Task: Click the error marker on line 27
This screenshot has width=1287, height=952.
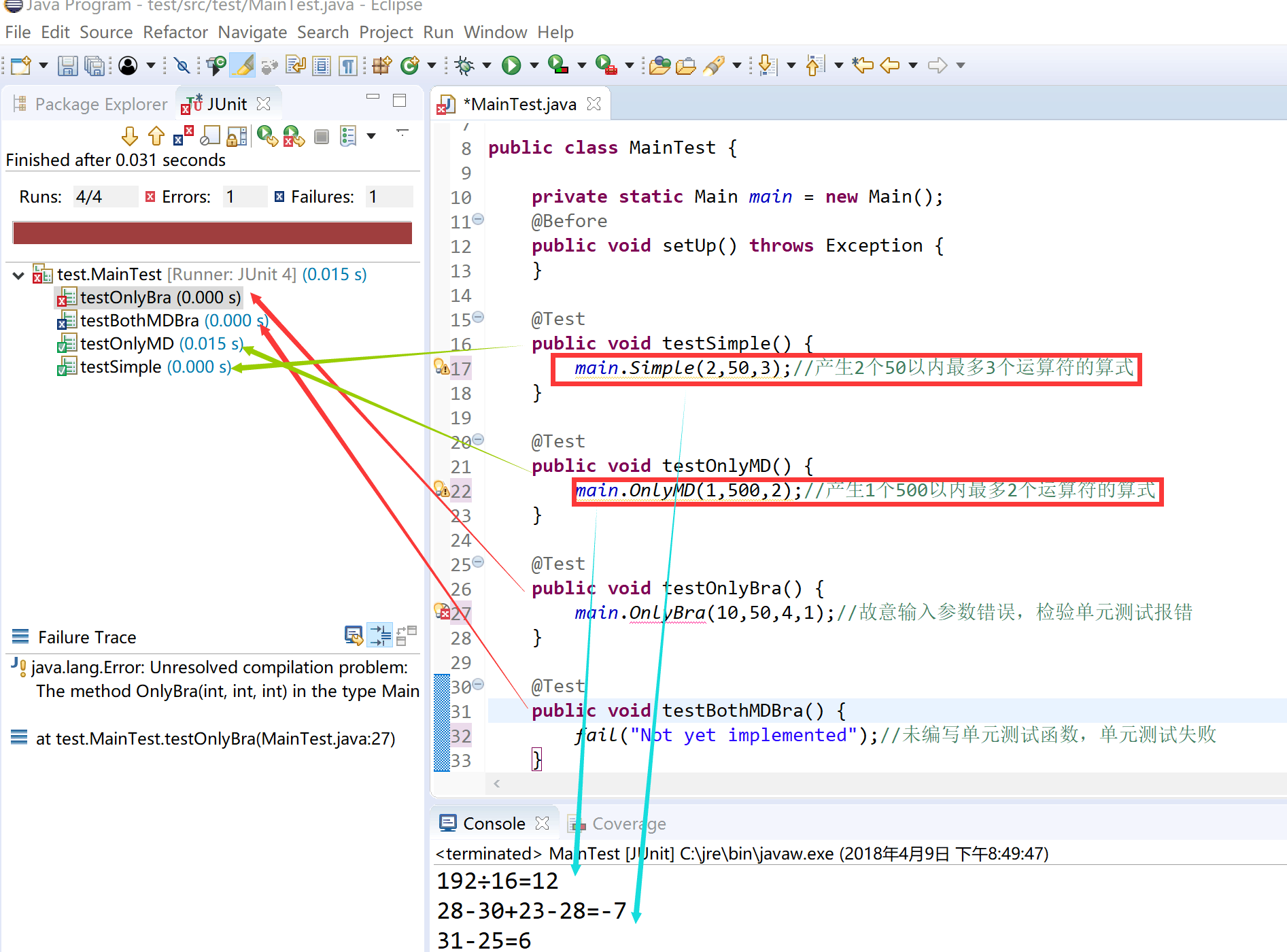Action: pyautogui.click(x=442, y=612)
